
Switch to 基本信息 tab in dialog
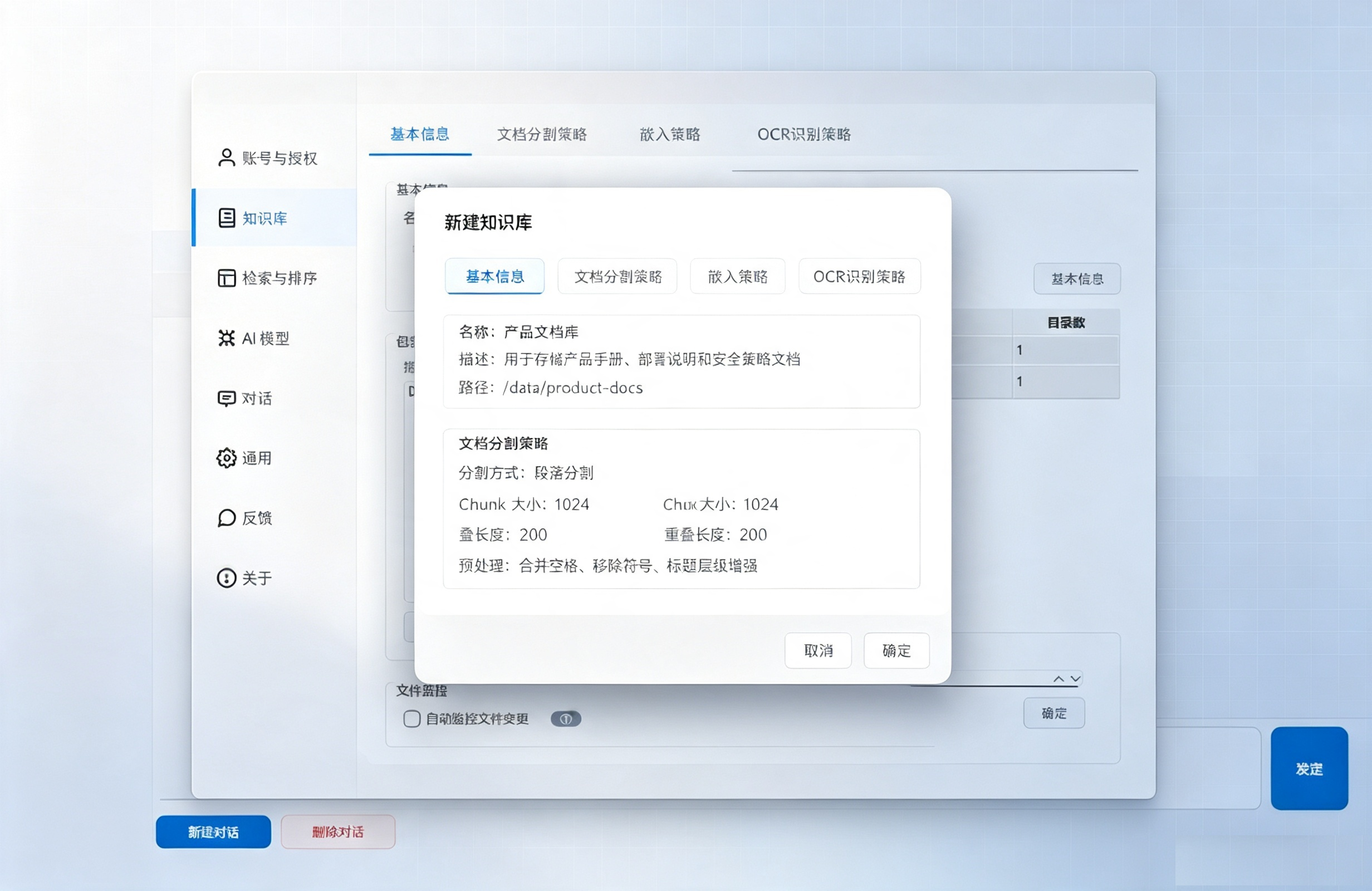[x=494, y=276]
